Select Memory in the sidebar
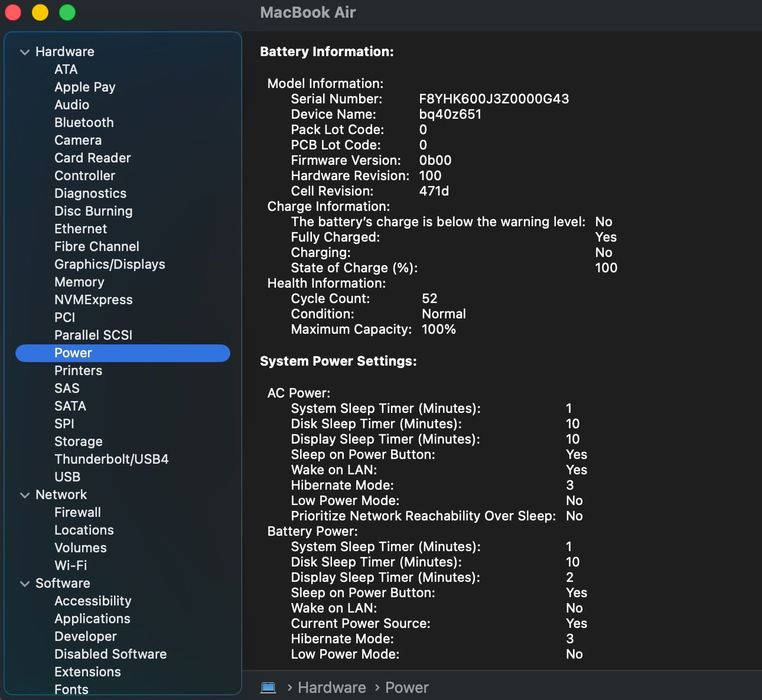Screen dimensions: 762x700 tap(79, 282)
